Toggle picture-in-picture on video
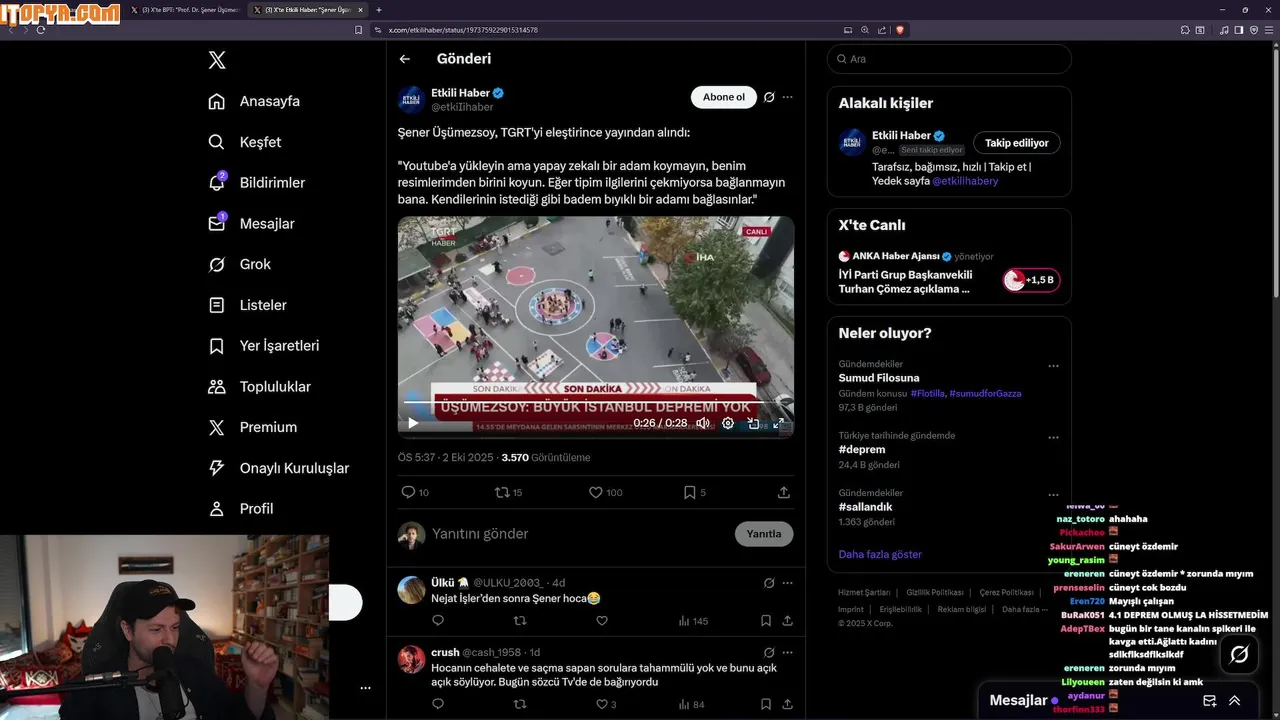 tap(753, 423)
